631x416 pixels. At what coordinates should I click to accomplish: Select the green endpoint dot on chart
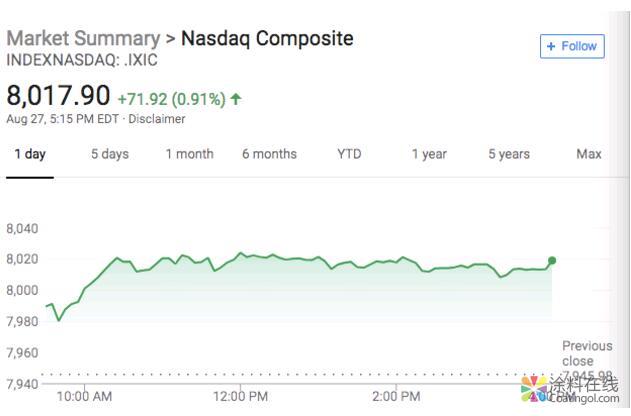click(x=552, y=261)
